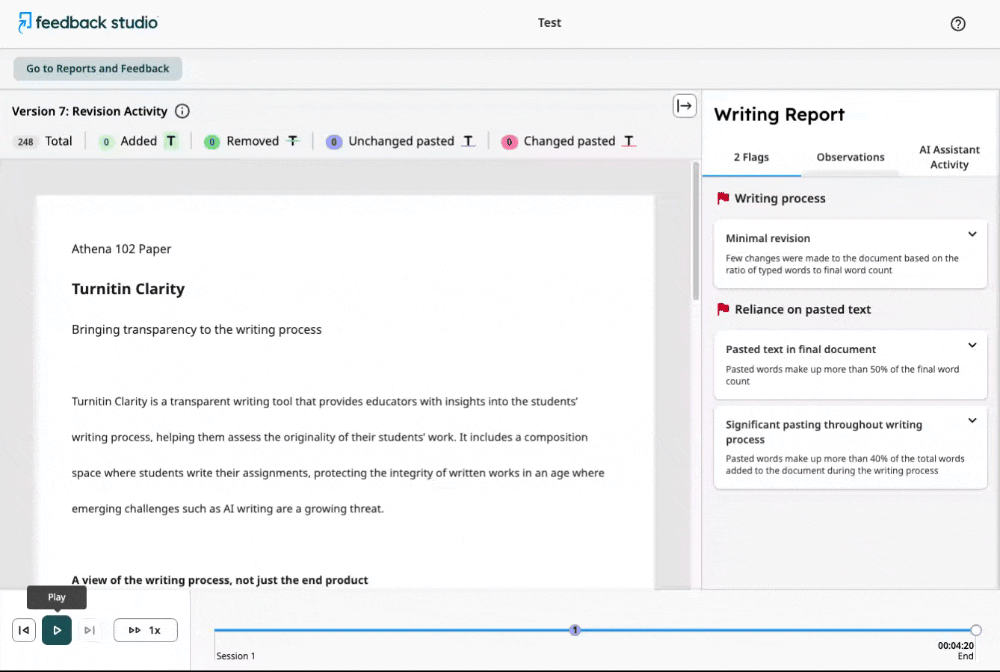Image resolution: width=1000 pixels, height=672 pixels.
Task: Open the help question mark icon
Action: click(957, 24)
